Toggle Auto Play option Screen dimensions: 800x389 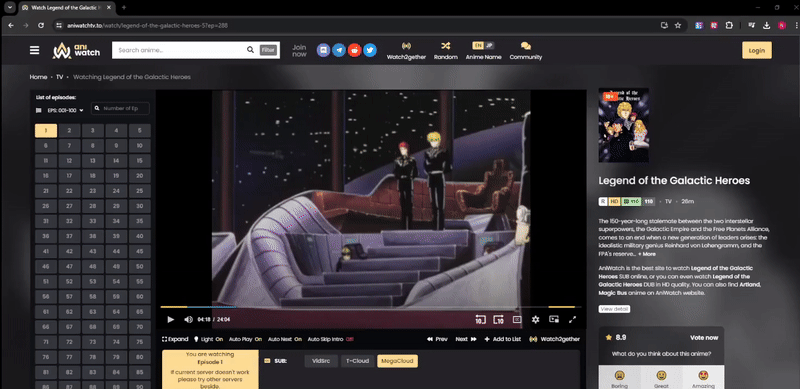[x=245, y=339]
